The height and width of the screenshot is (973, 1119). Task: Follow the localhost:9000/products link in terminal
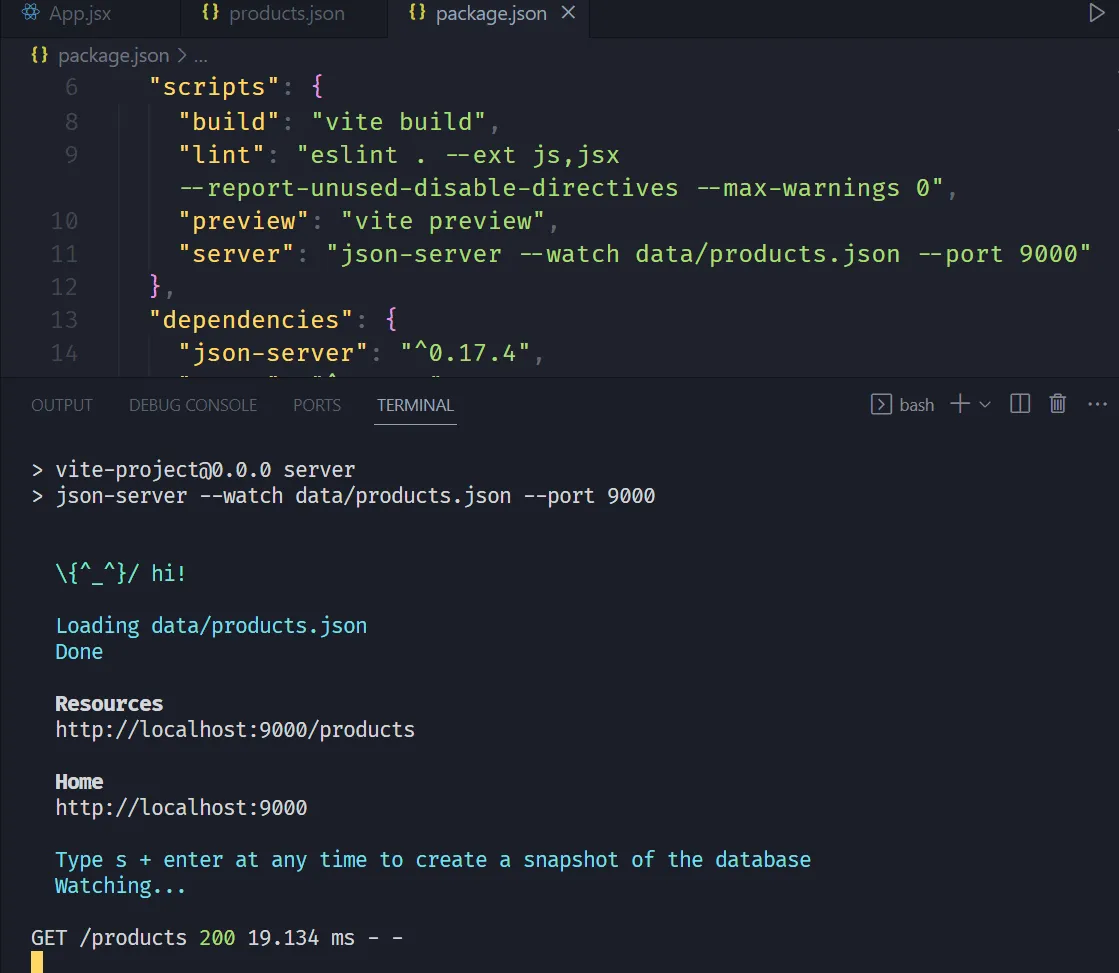click(x=235, y=730)
